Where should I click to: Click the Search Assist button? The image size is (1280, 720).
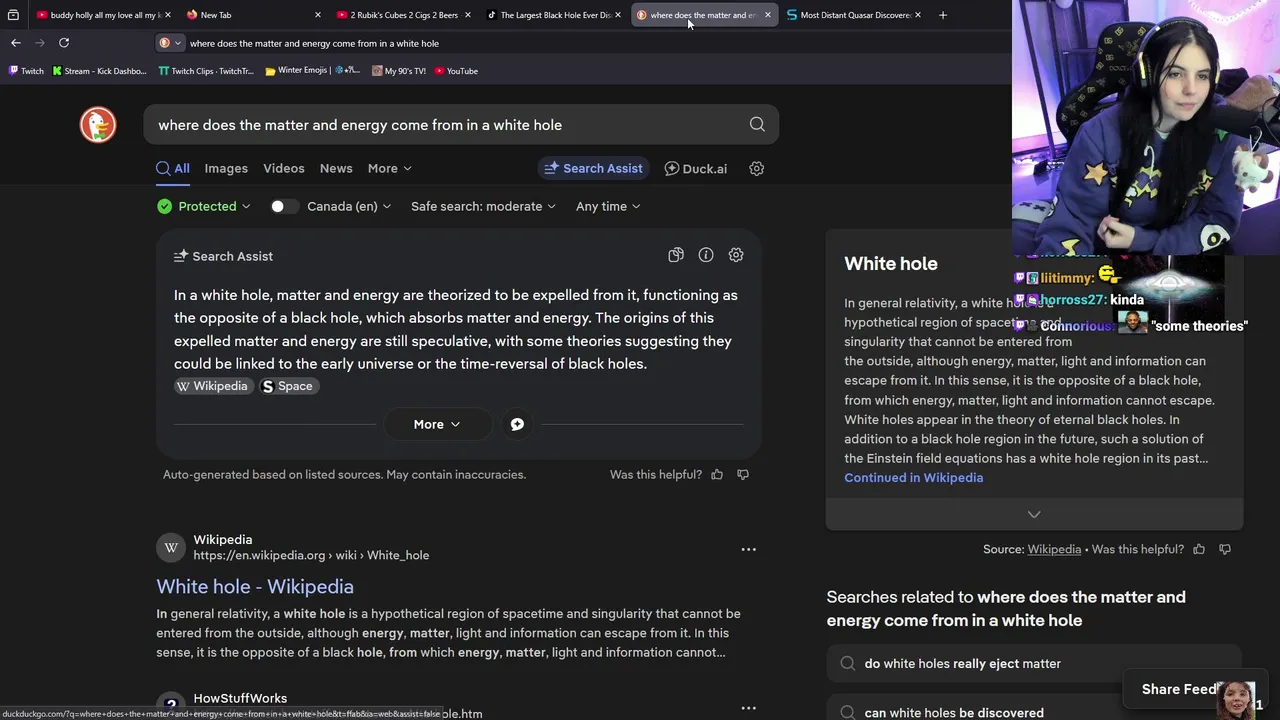point(593,168)
